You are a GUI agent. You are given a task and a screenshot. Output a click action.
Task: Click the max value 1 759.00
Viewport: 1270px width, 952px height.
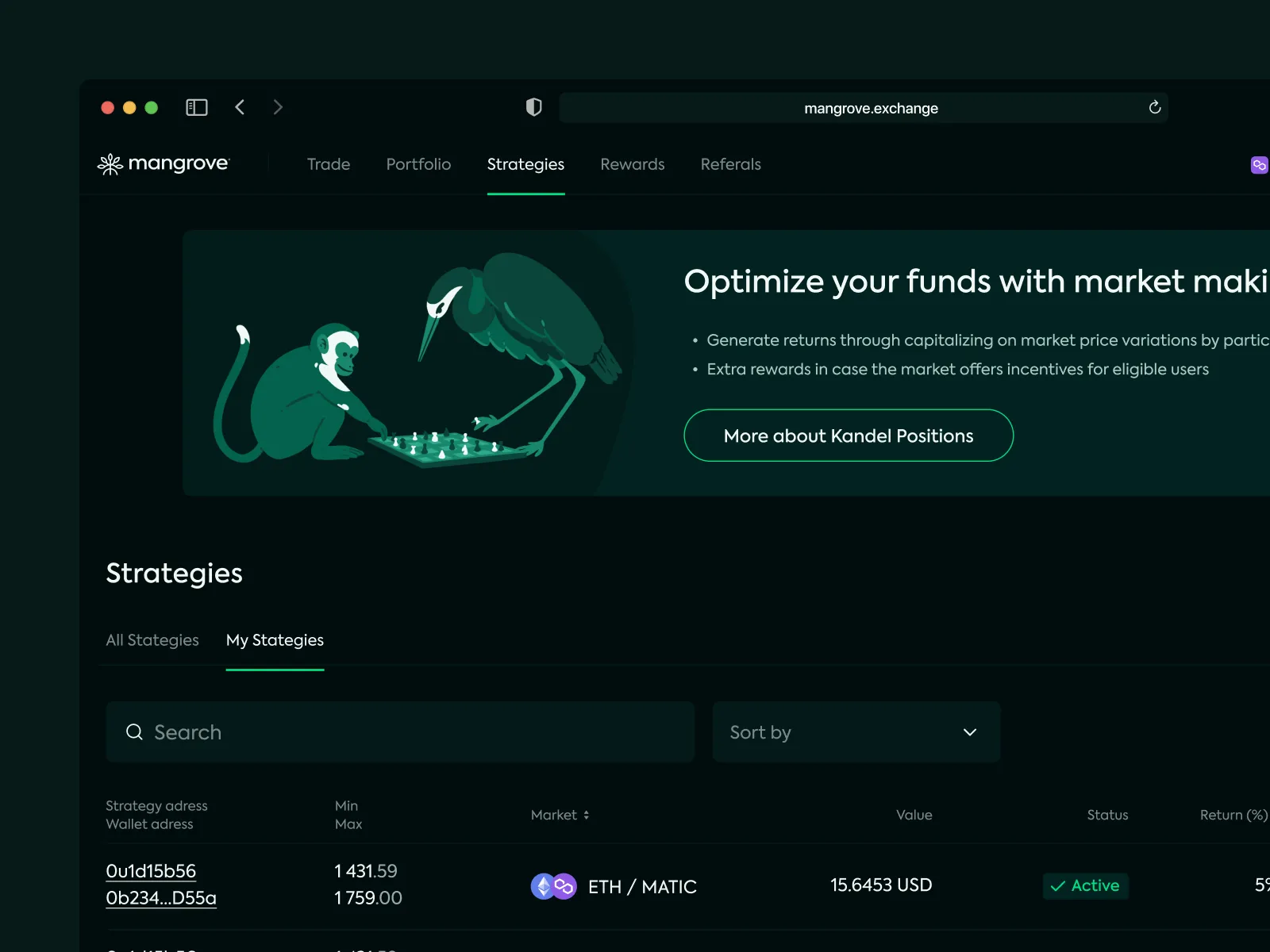click(x=368, y=898)
